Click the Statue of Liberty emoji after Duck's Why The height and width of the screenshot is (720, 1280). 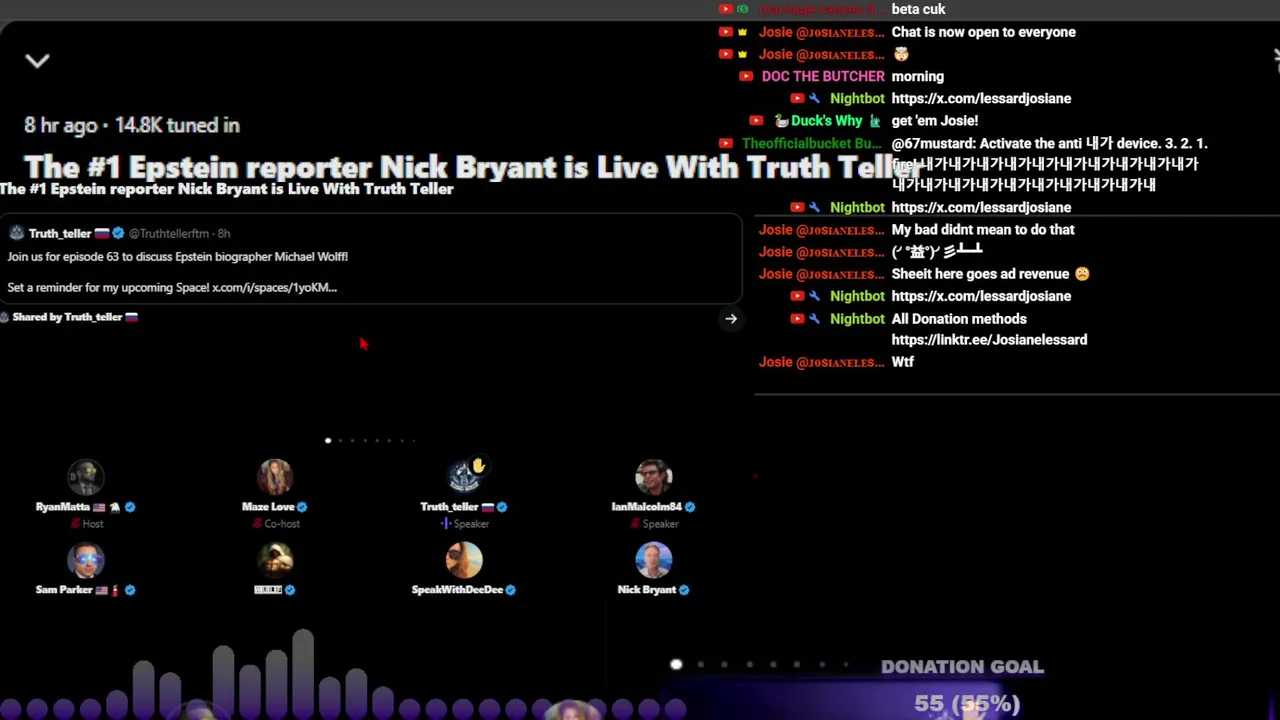click(x=875, y=120)
